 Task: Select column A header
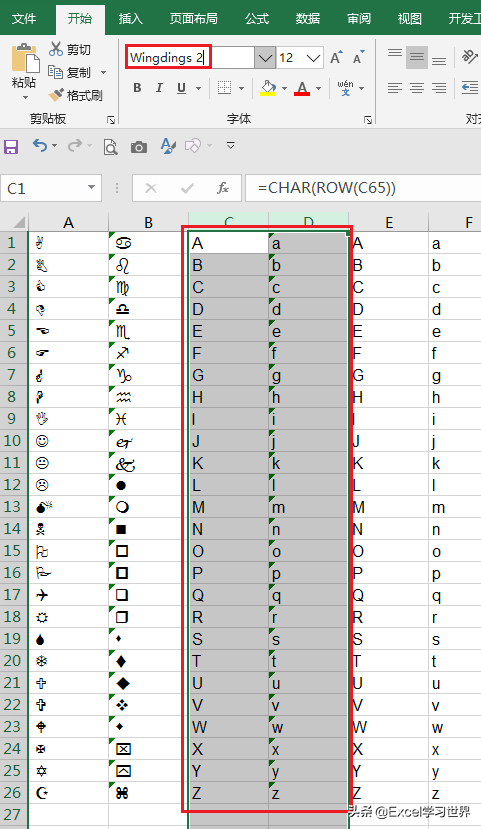(68, 223)
